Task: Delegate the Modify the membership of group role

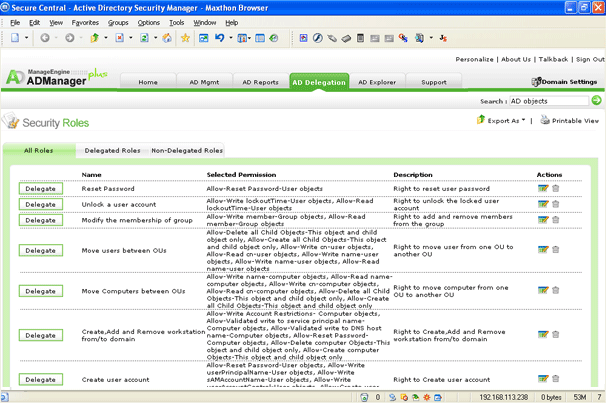Action: tap(41, 220)
